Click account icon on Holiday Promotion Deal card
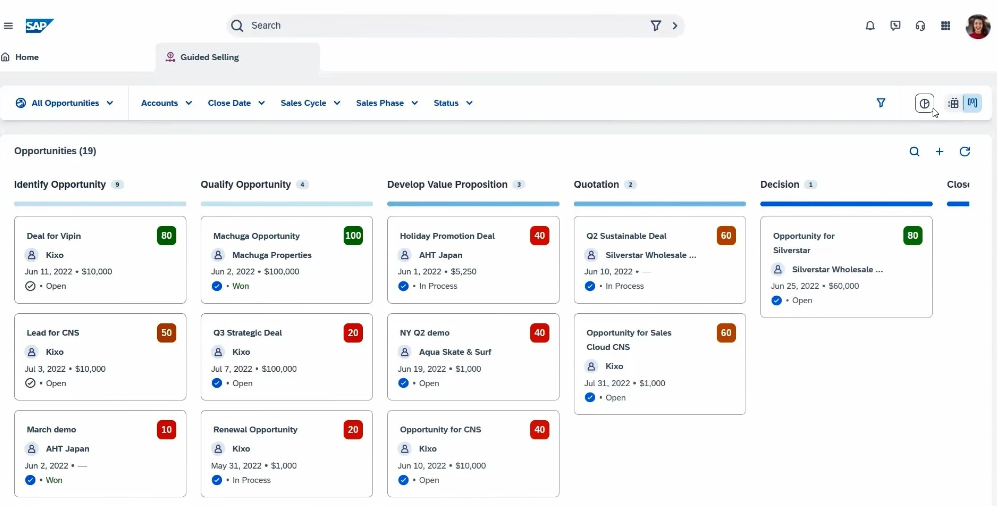 (x=404, y=255)
